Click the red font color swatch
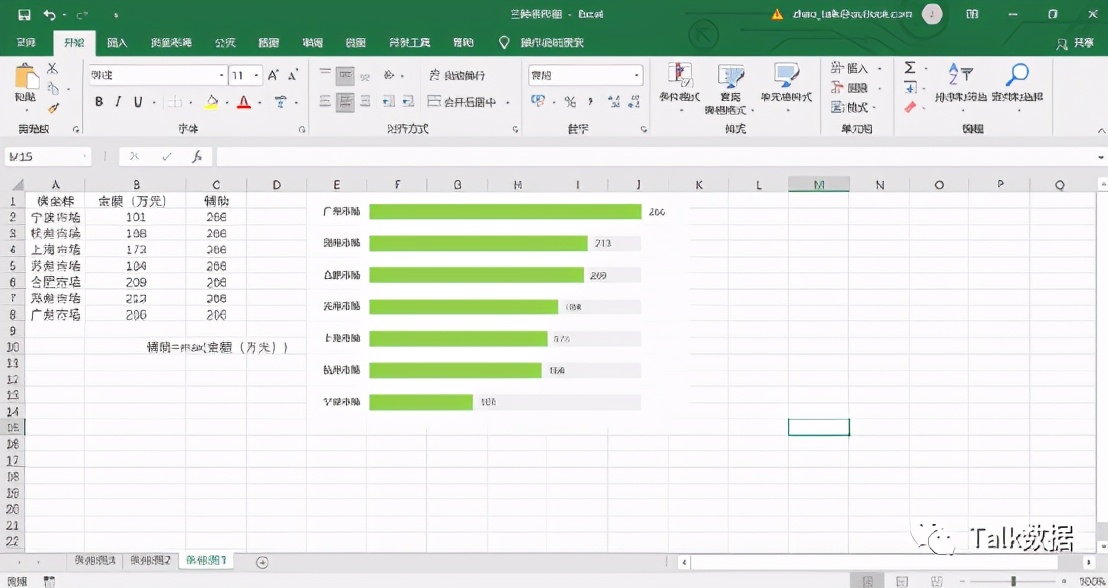Viewport: 1108px width, 588px height. point(243,102)
